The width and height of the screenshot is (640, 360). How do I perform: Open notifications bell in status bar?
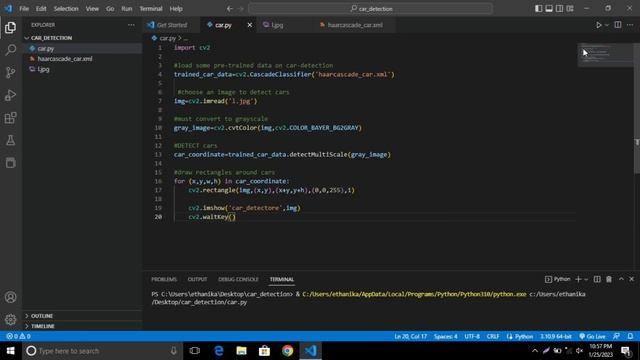(x=631, y=336)
